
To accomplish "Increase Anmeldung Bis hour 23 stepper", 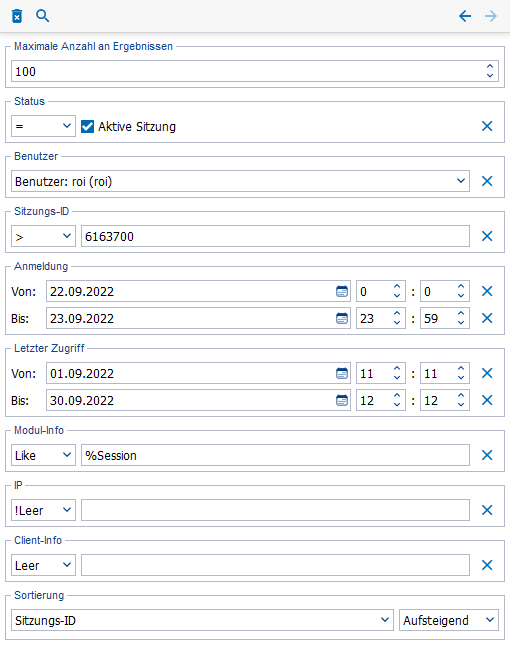I will click(397, 314).
